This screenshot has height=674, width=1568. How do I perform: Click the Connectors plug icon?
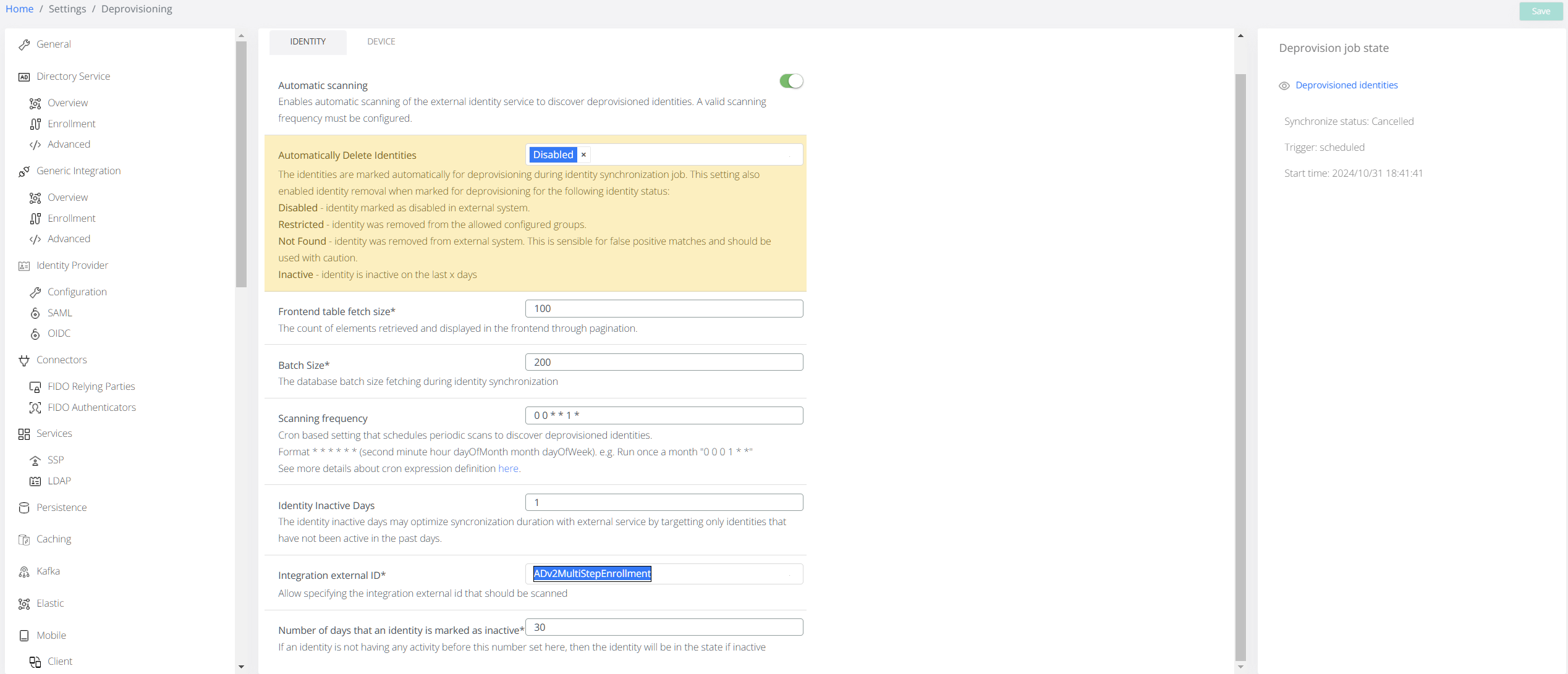pyautogui.click(x=24, y=360)
